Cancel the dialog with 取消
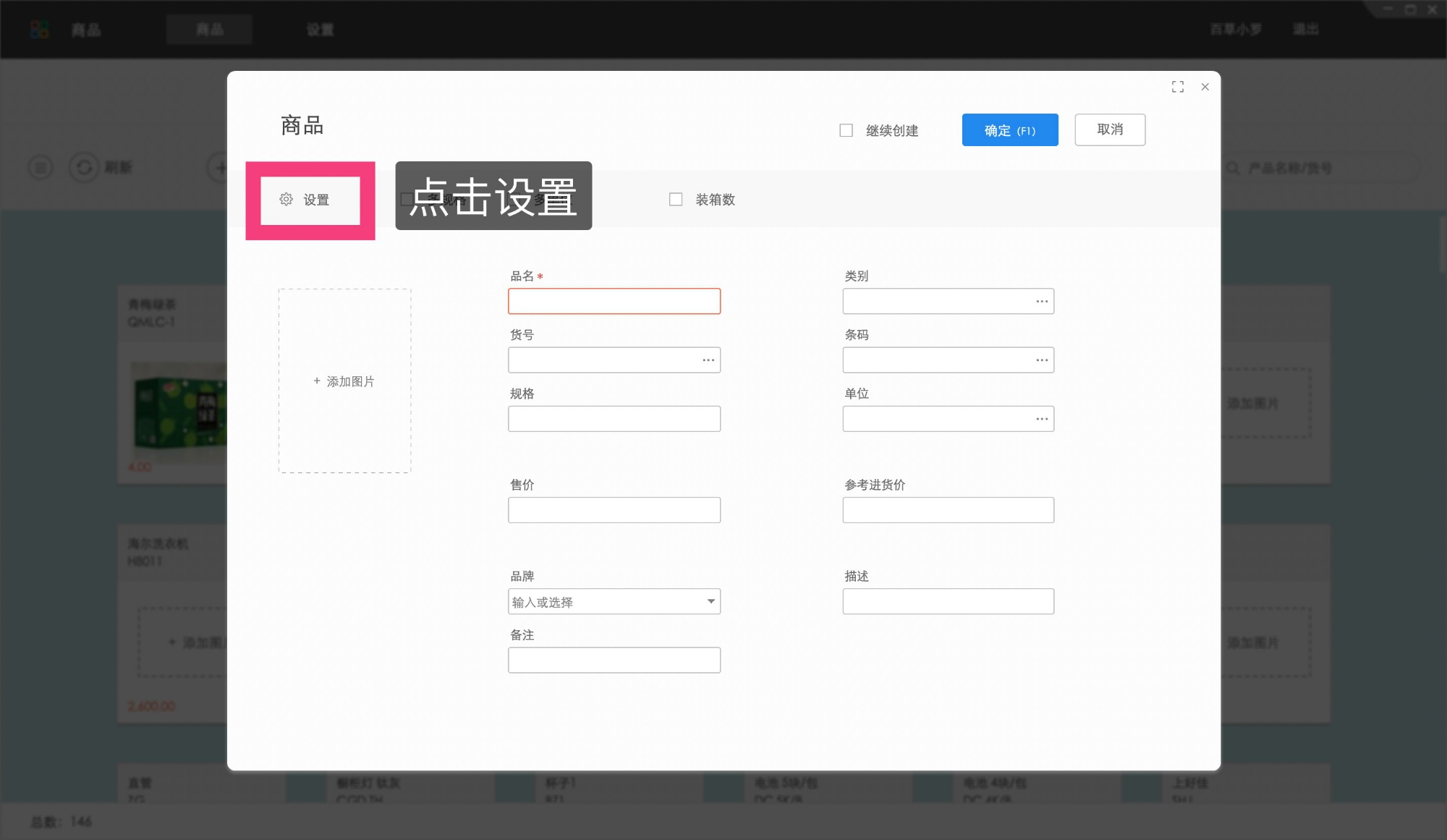The image size is (1447, 840). (1110, 130)
